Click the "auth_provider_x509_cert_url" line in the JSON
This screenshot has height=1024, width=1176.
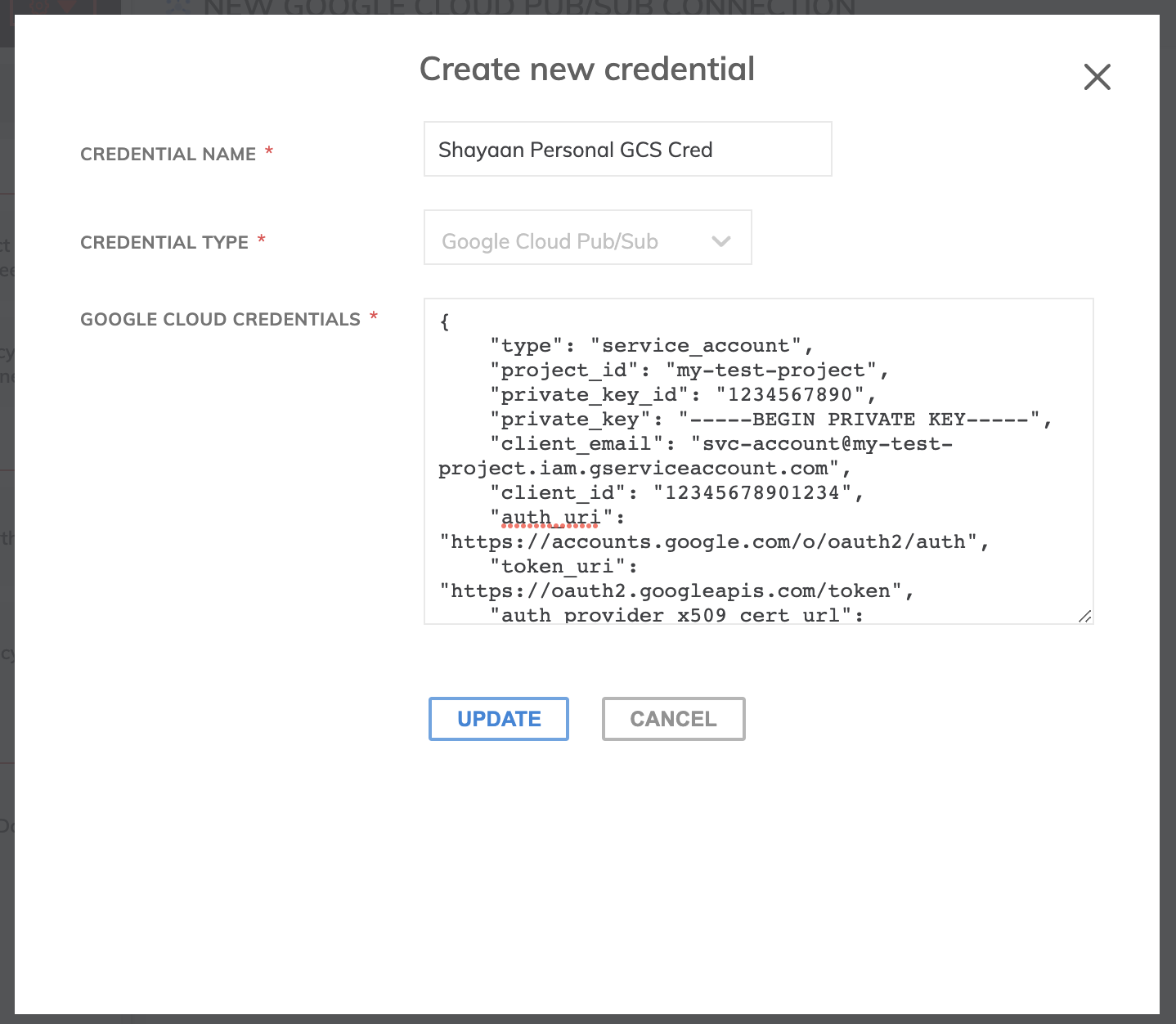[676, 615]
